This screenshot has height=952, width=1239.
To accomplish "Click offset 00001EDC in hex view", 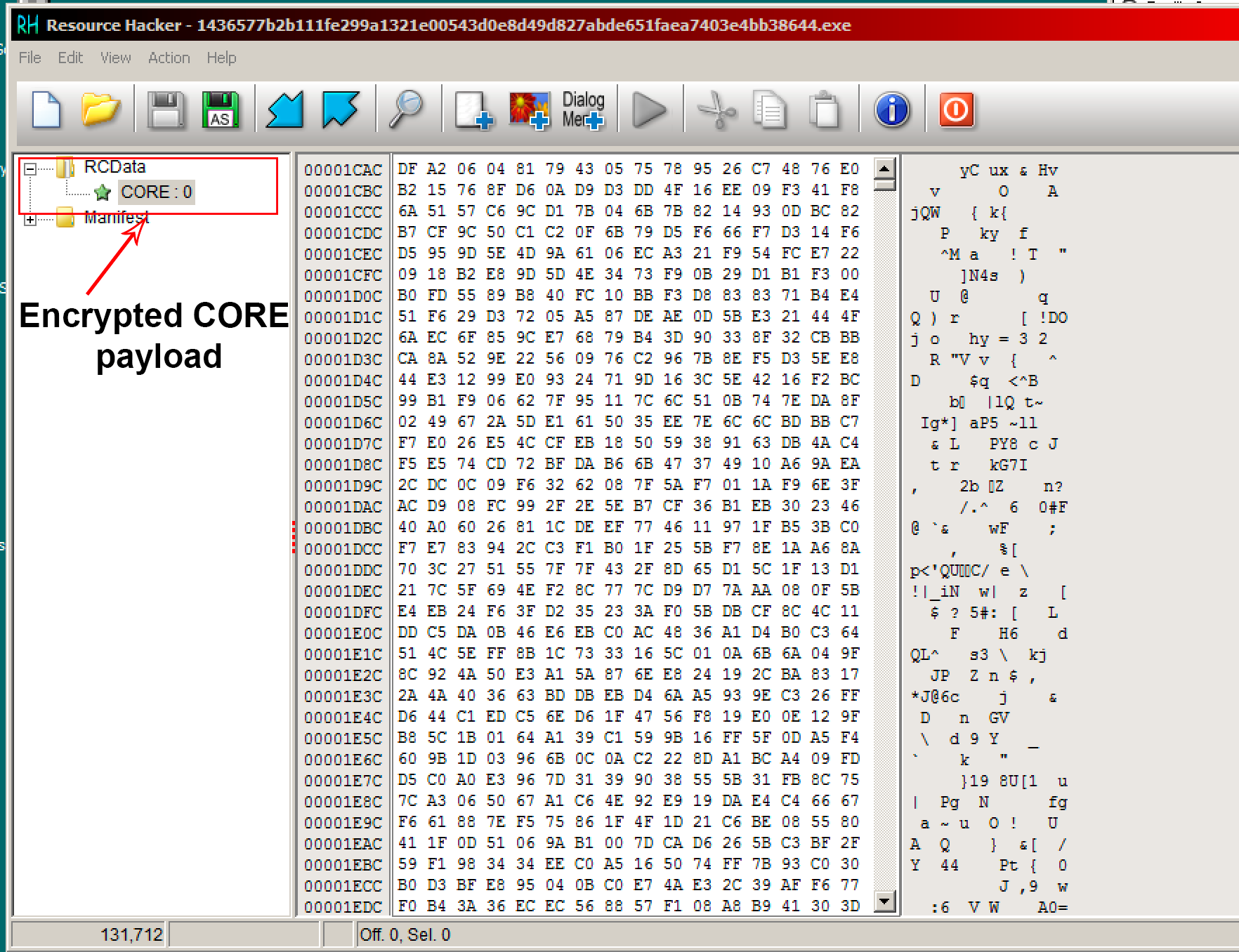I will click(x=343, y=907).
